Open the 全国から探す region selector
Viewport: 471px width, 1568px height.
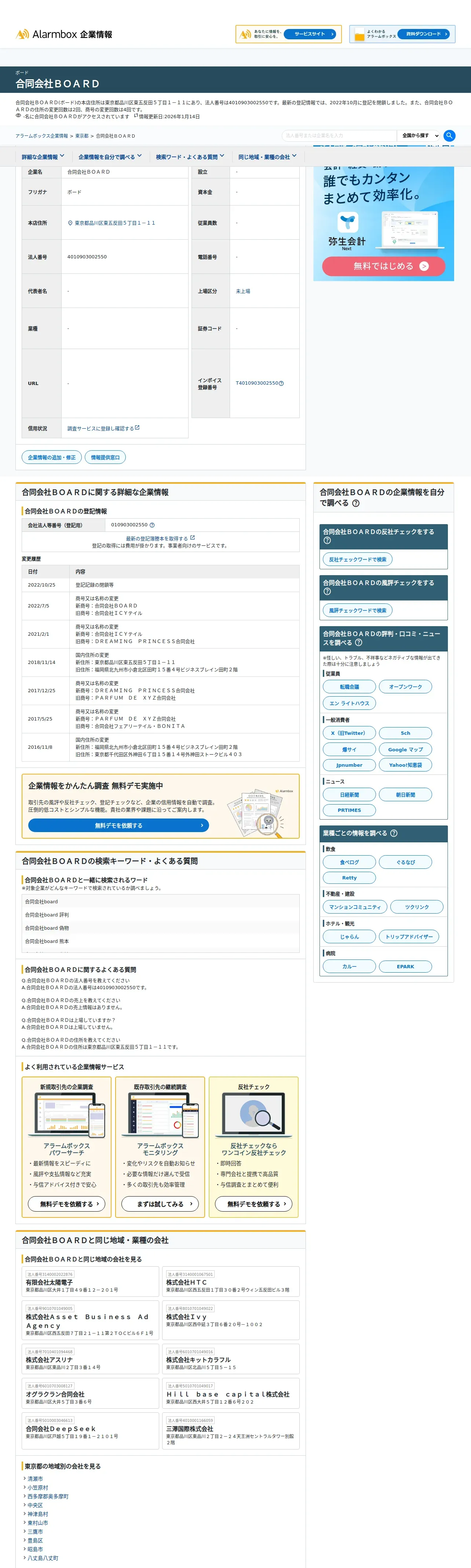point(419,136)
